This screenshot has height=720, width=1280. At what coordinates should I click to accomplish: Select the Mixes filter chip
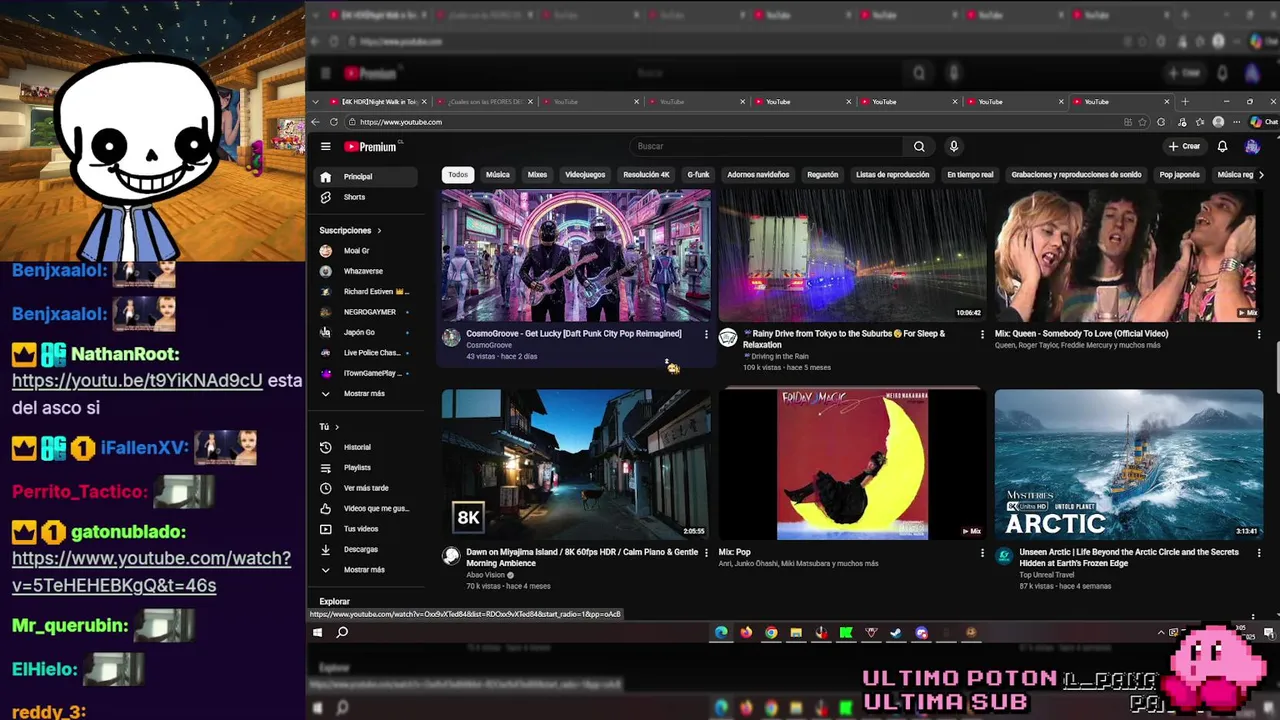coord(537,175)
